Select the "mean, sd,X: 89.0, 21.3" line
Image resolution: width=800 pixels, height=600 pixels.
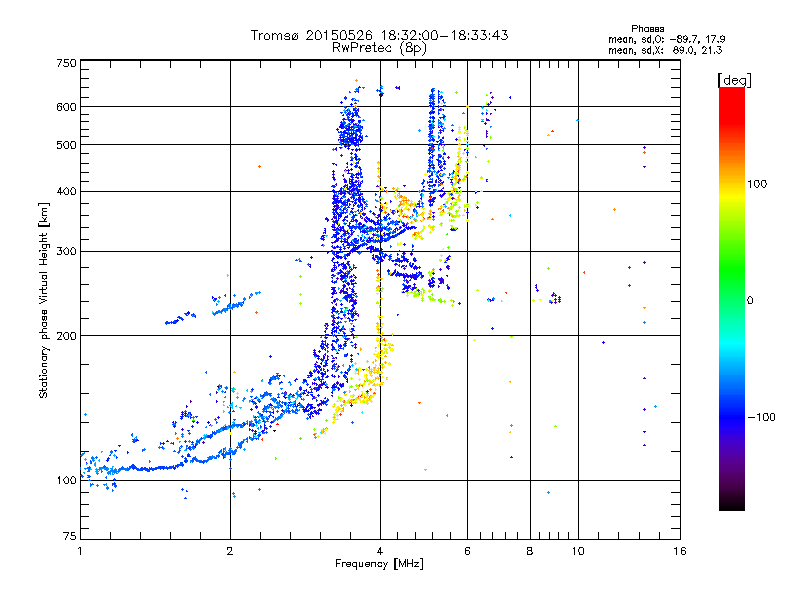[x=665, y=50]
